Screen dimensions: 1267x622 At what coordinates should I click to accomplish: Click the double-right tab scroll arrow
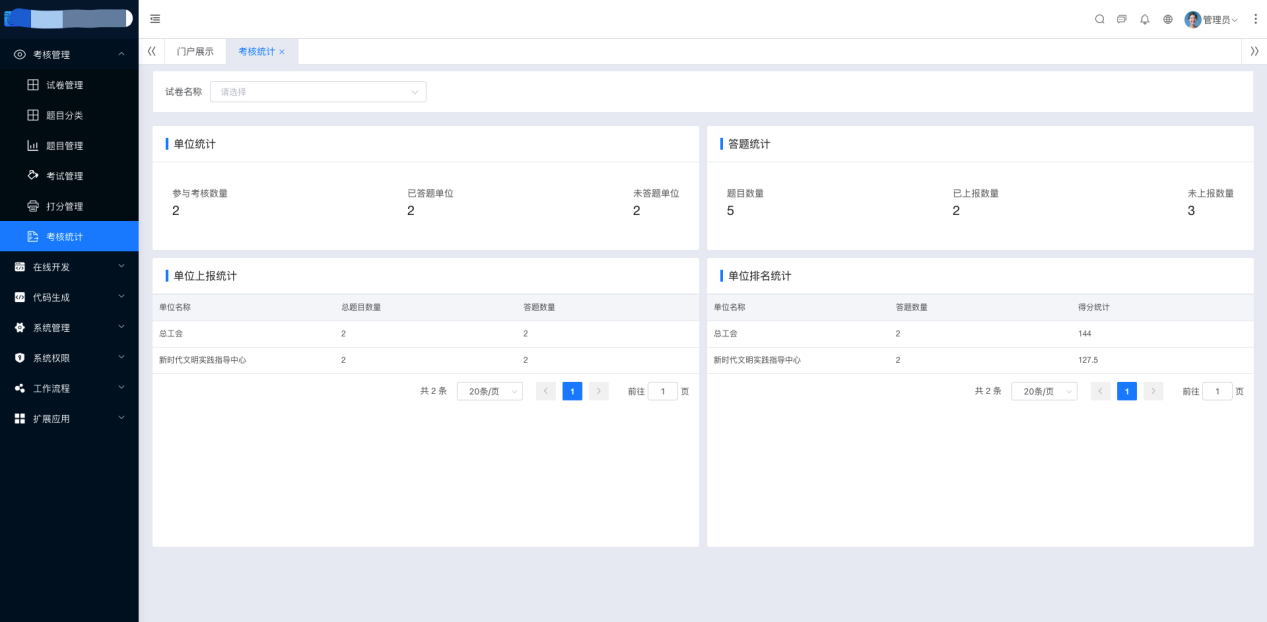[1254, 51]
